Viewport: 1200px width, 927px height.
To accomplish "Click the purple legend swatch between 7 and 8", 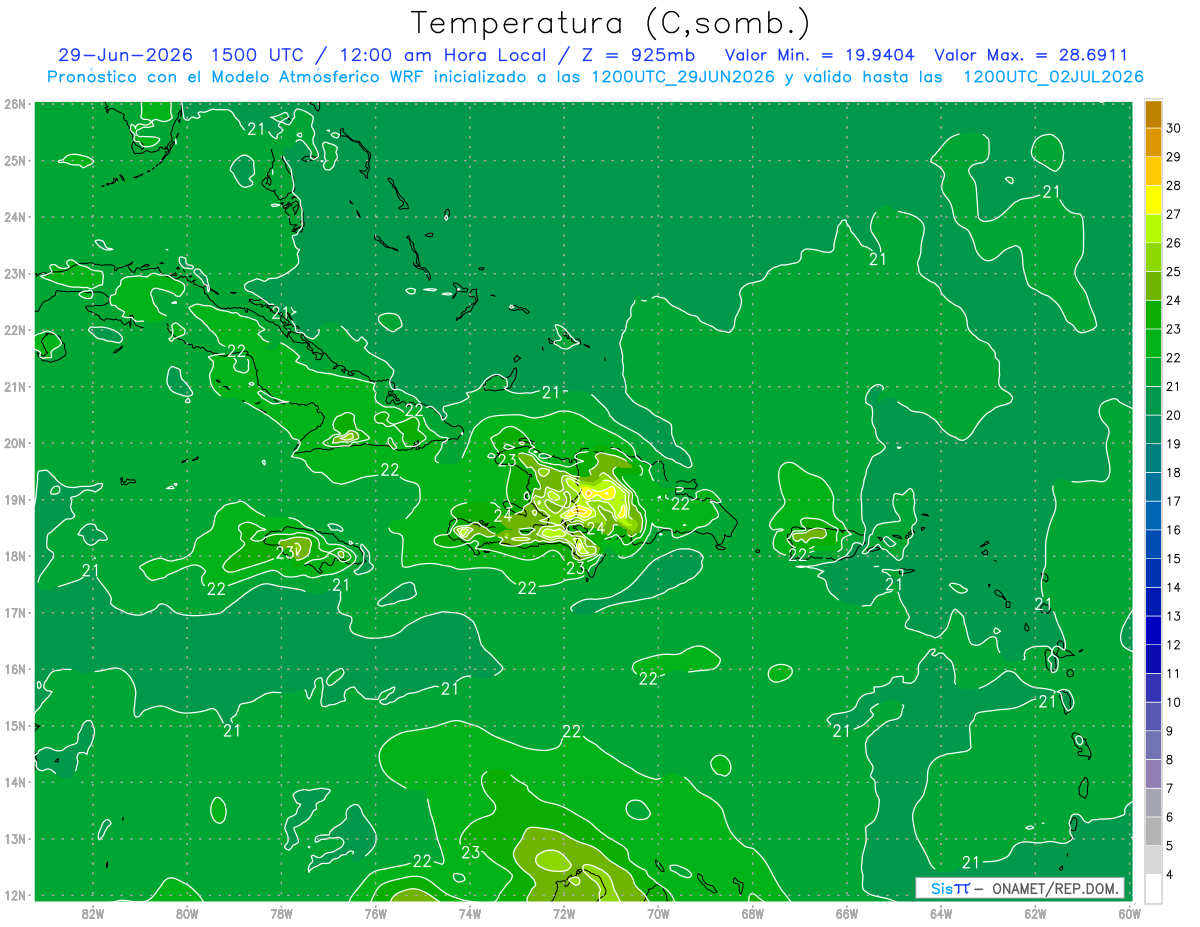I will [x=1153, y=773].
